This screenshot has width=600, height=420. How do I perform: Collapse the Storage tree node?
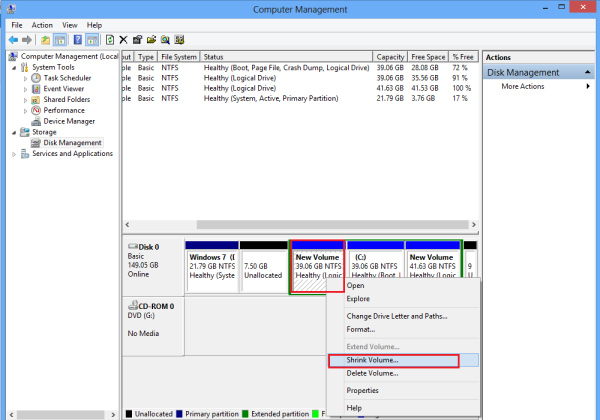(x=13, y=132)
